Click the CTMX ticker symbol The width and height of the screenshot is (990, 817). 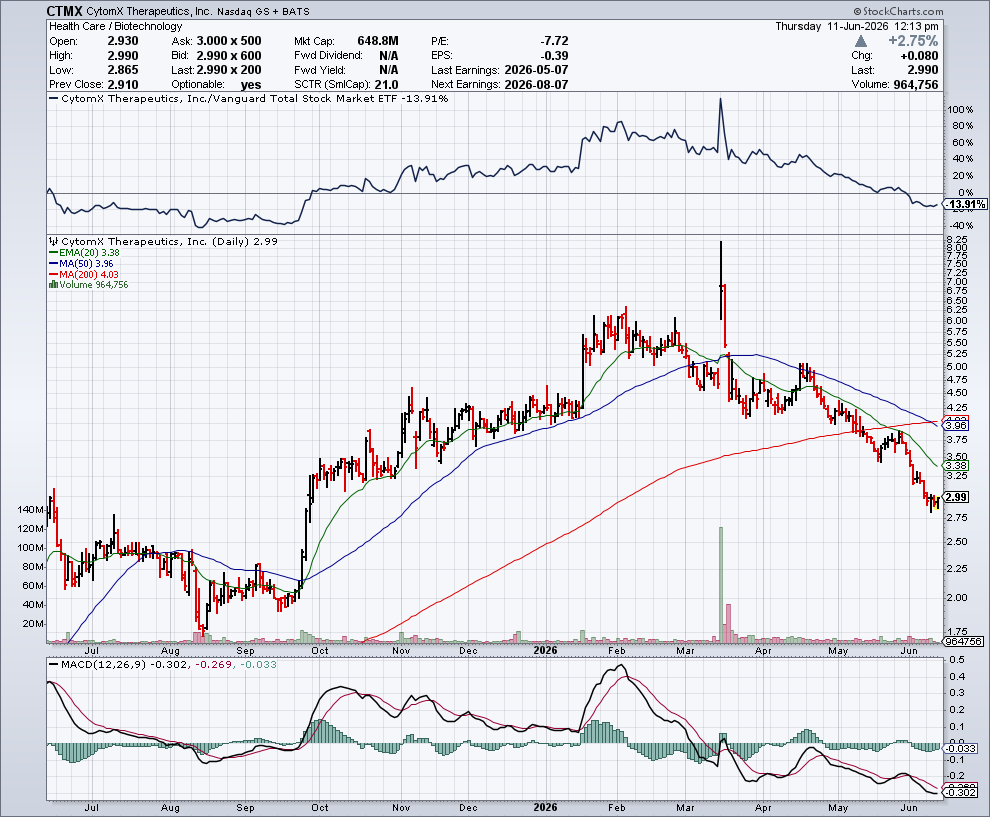click(65, 11)
